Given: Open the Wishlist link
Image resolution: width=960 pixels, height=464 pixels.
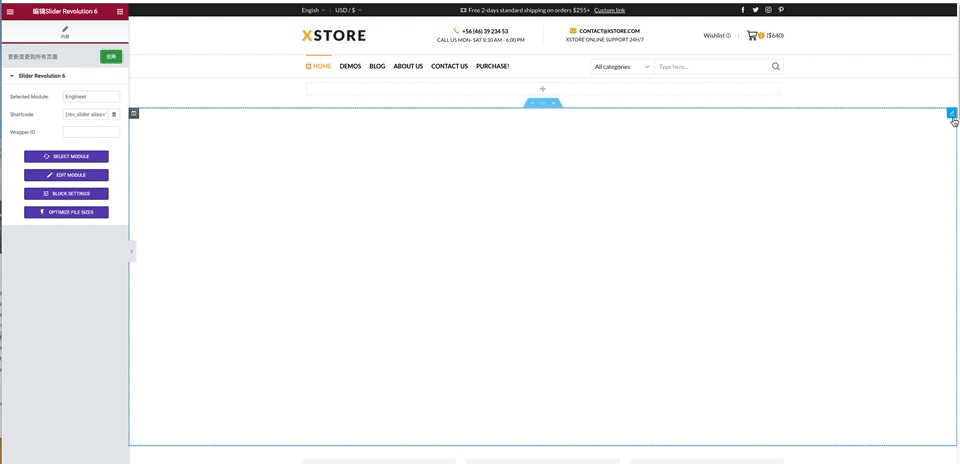Looking at the screenshot, I should pos(717,36).
